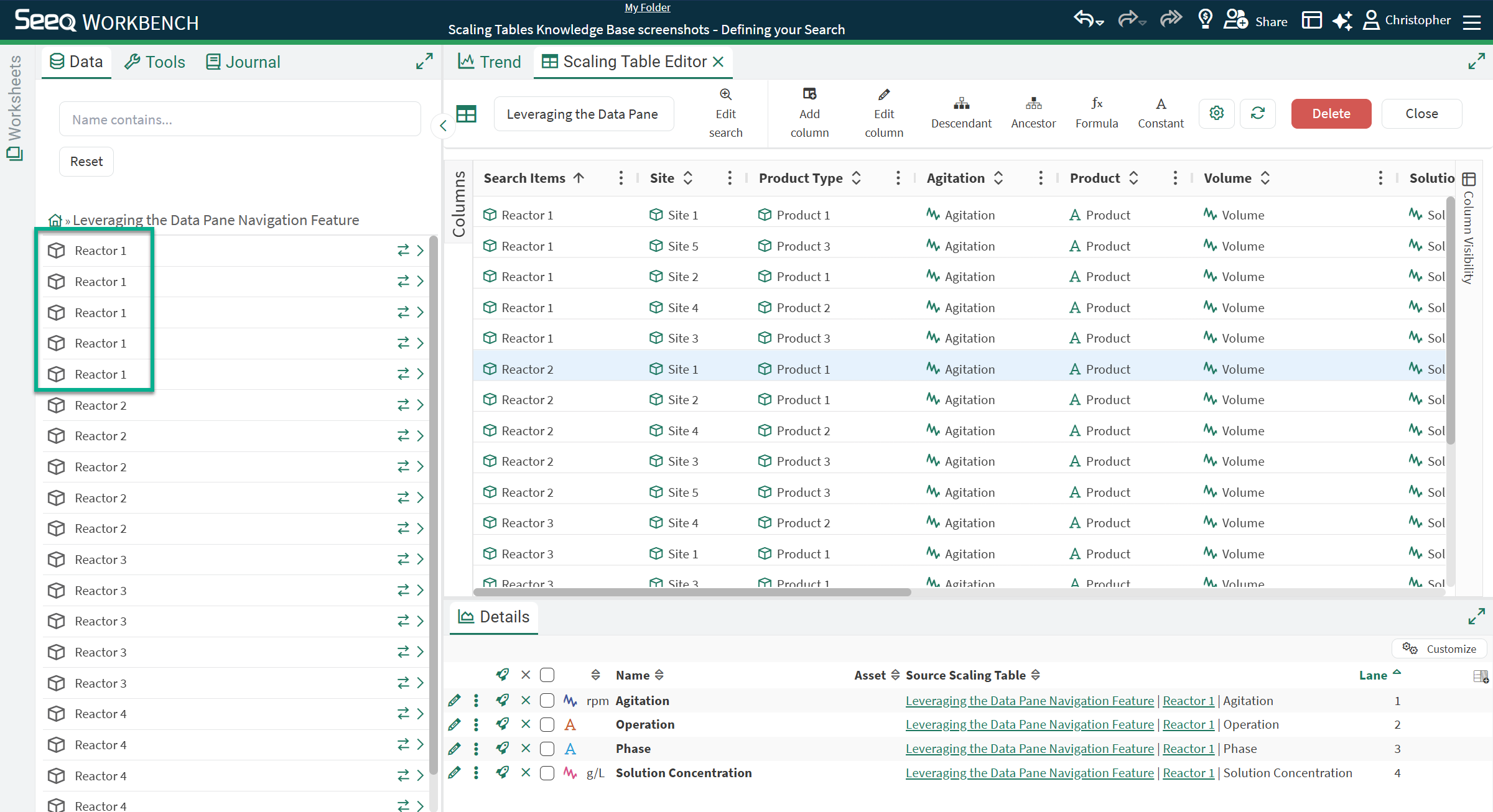This screenshot has width=1493, height=812.
Task: Switch to the Trend tab
Action: point(490,62)
